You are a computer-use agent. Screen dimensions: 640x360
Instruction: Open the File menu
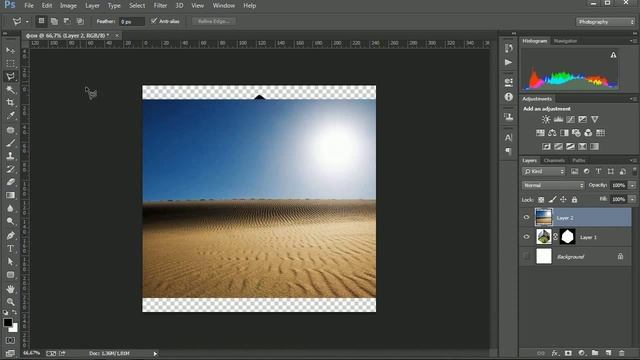pyautogui.click(x=29, y=6)
